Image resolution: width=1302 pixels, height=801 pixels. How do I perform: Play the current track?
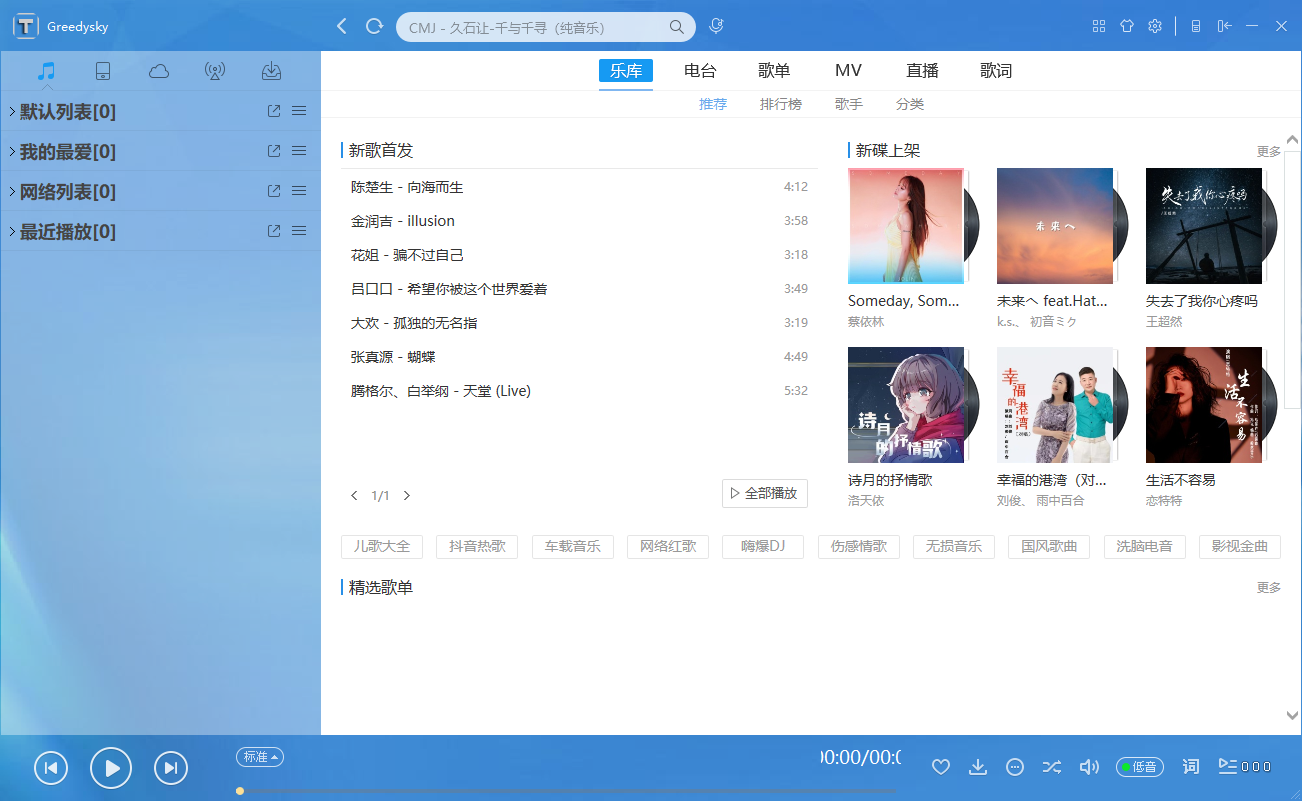click(111, 768)
